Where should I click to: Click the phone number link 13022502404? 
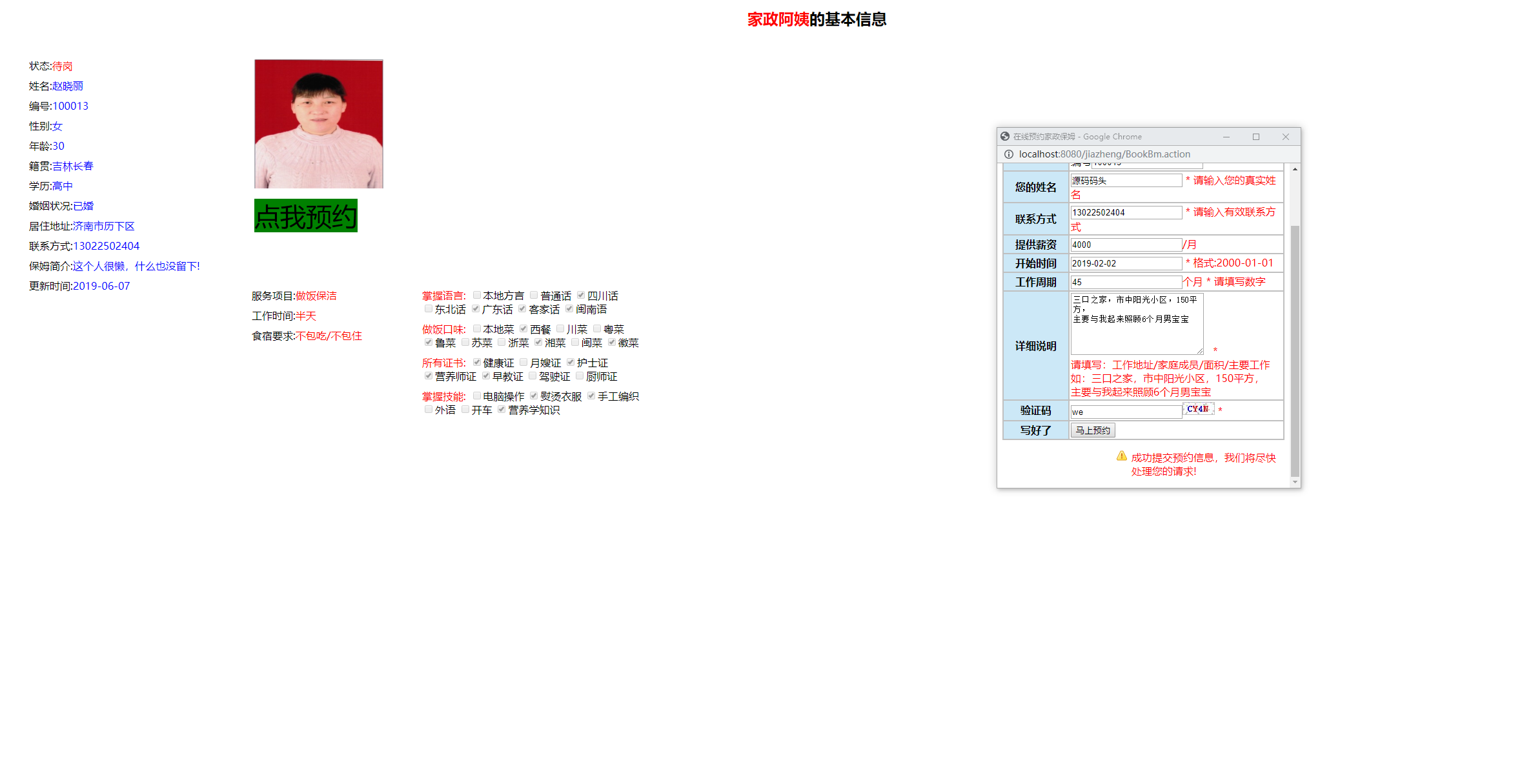[x=105, y=246]
